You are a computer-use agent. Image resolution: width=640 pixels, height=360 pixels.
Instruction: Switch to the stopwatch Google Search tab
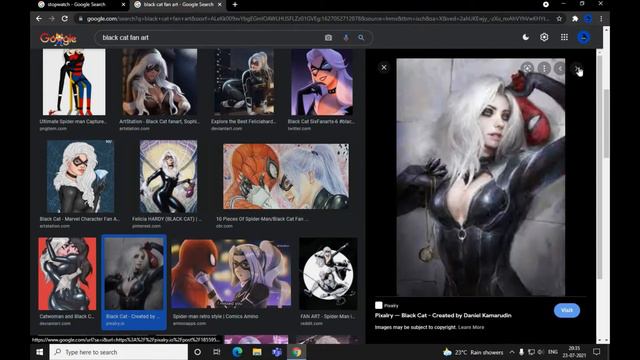tap(77, 4)
